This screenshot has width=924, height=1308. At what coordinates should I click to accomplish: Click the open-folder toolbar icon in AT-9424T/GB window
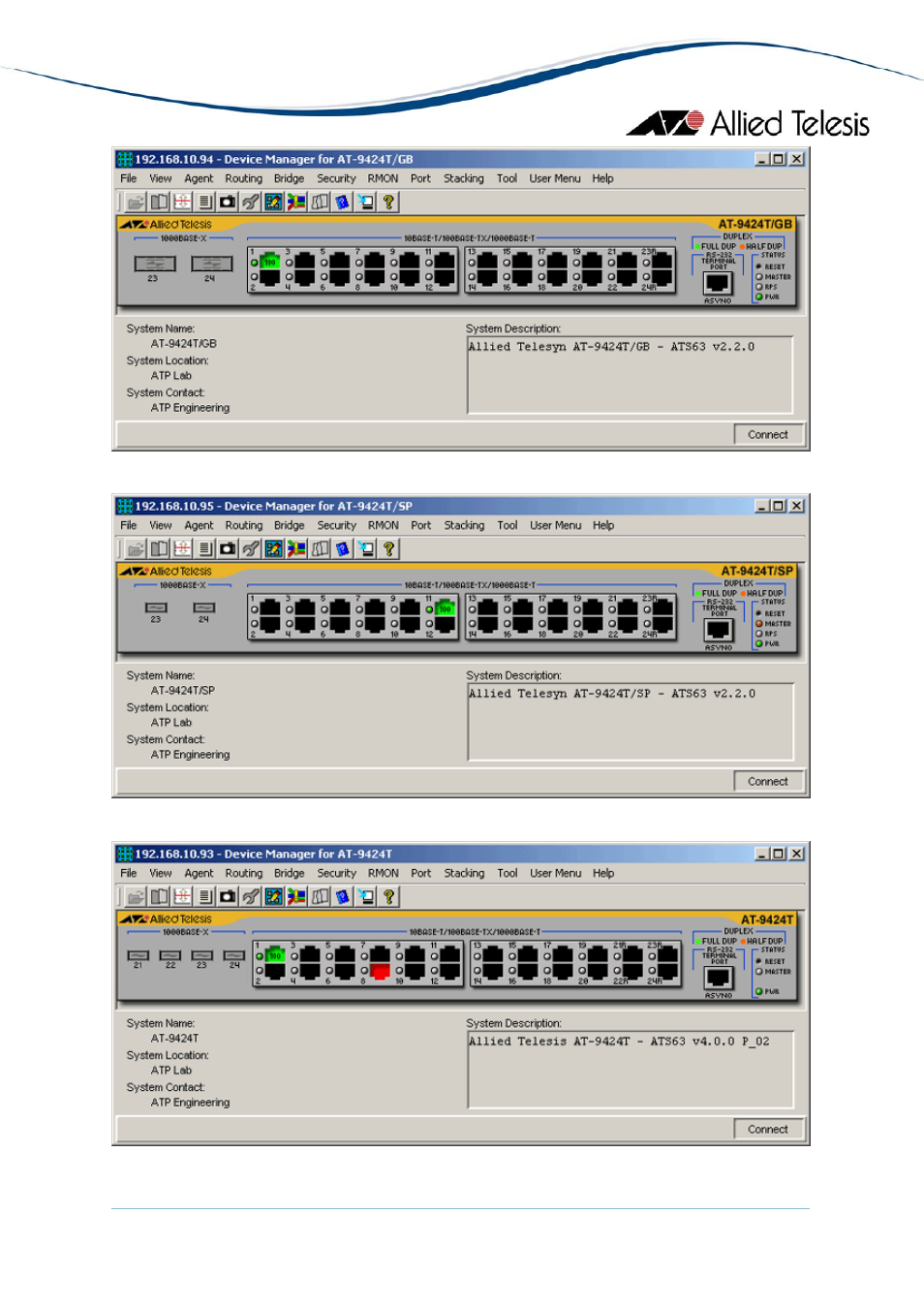136,202
